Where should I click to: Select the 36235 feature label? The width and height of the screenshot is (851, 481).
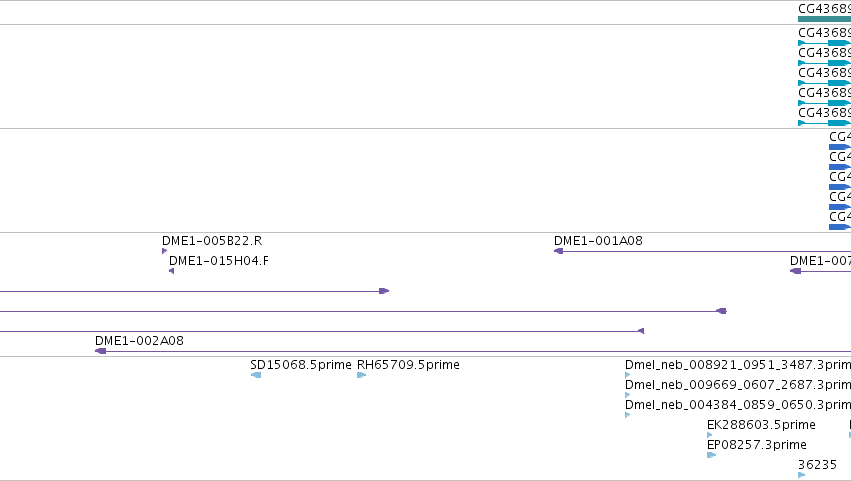click(817, 465)
